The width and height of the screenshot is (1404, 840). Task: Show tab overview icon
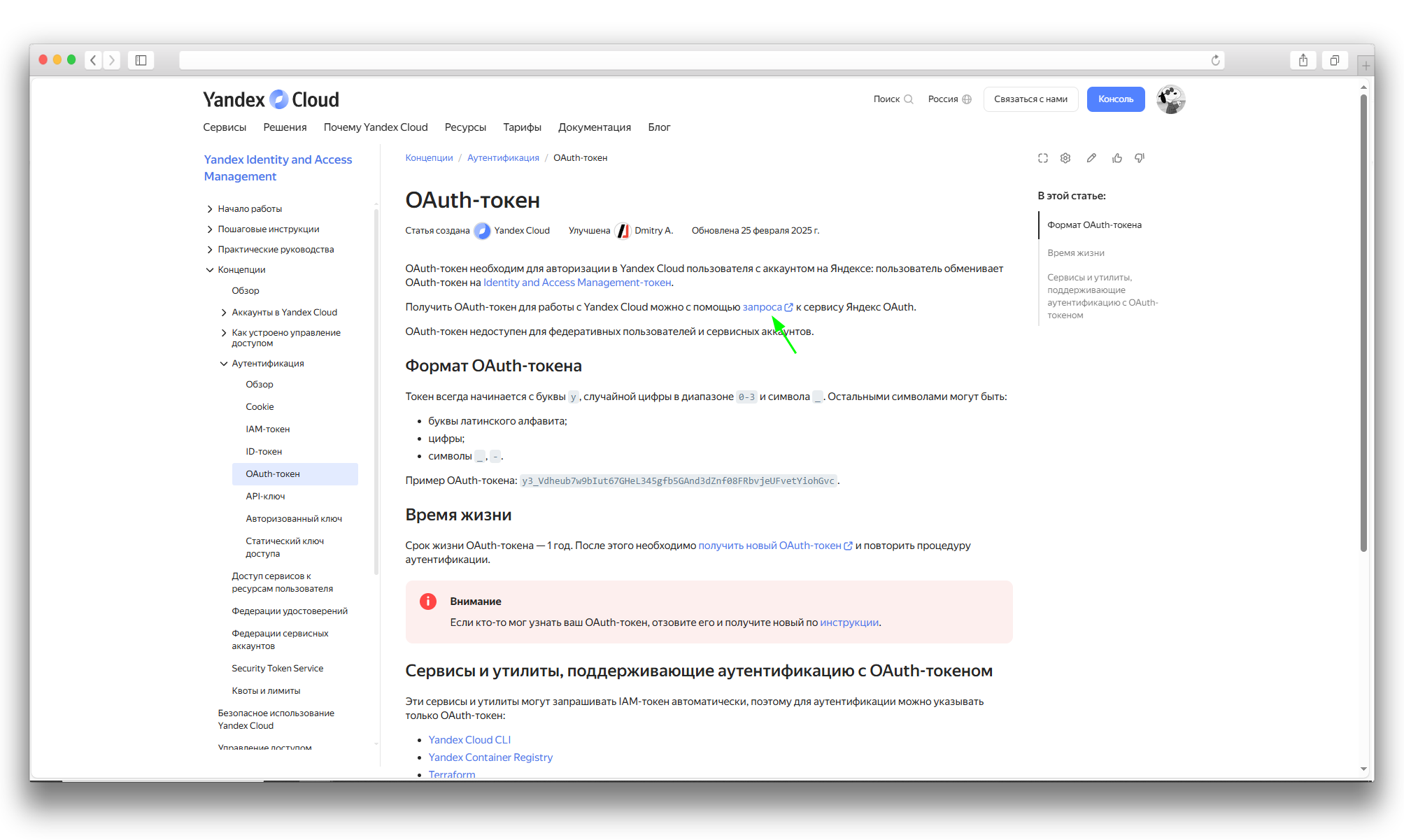1335,60
